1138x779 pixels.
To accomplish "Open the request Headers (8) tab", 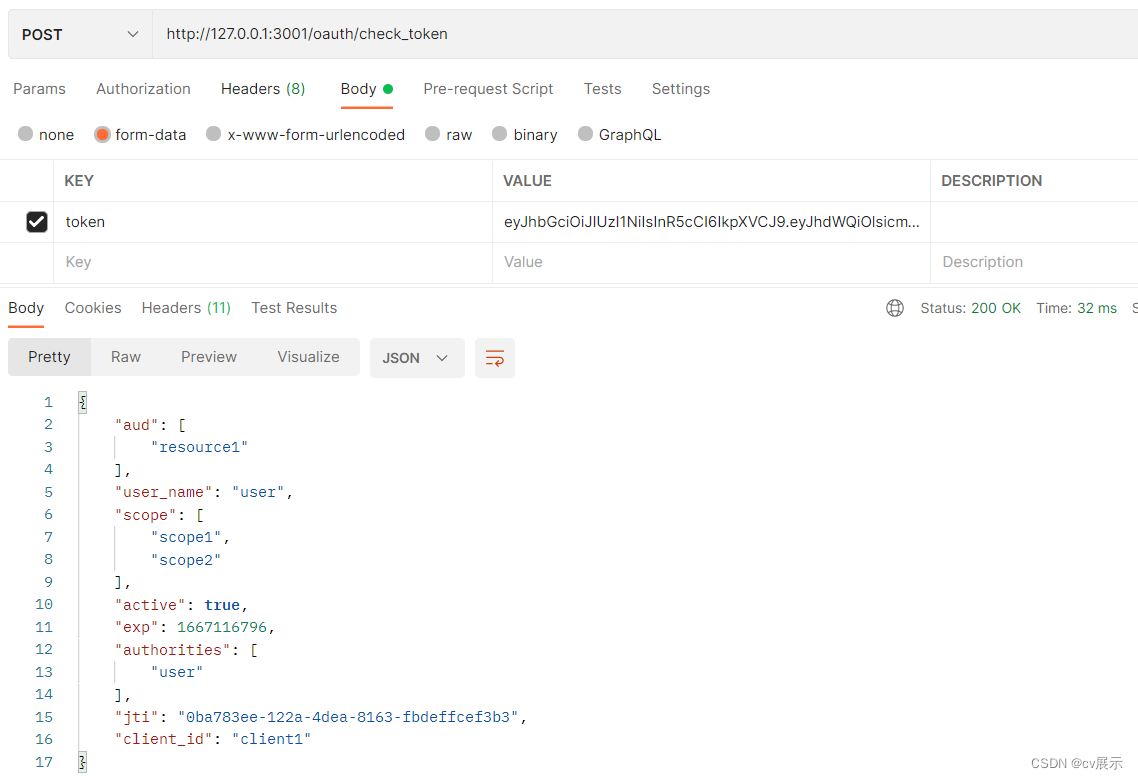I will [262, 89].
